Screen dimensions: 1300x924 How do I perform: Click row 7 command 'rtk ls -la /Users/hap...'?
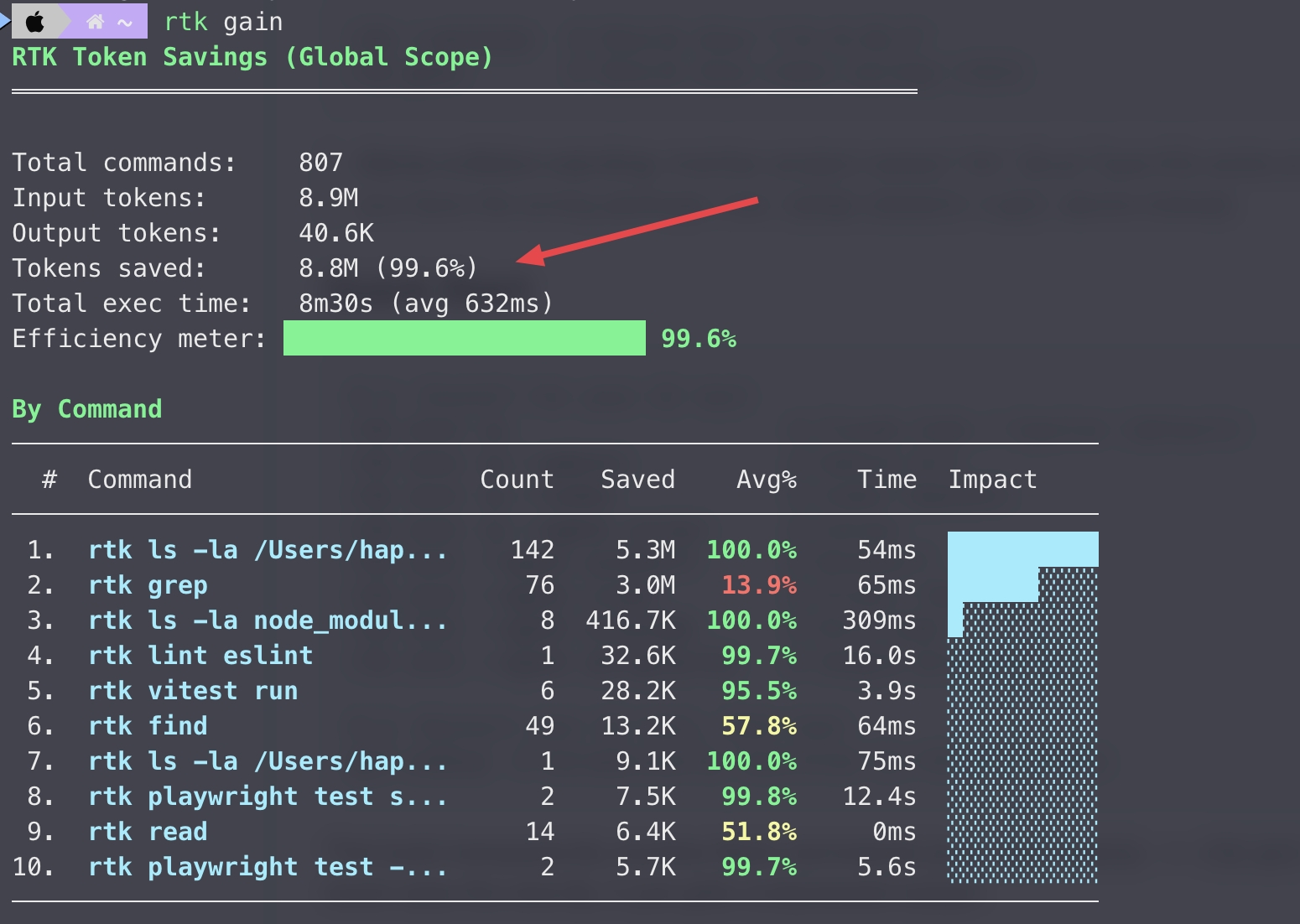[x=268, y=761]
